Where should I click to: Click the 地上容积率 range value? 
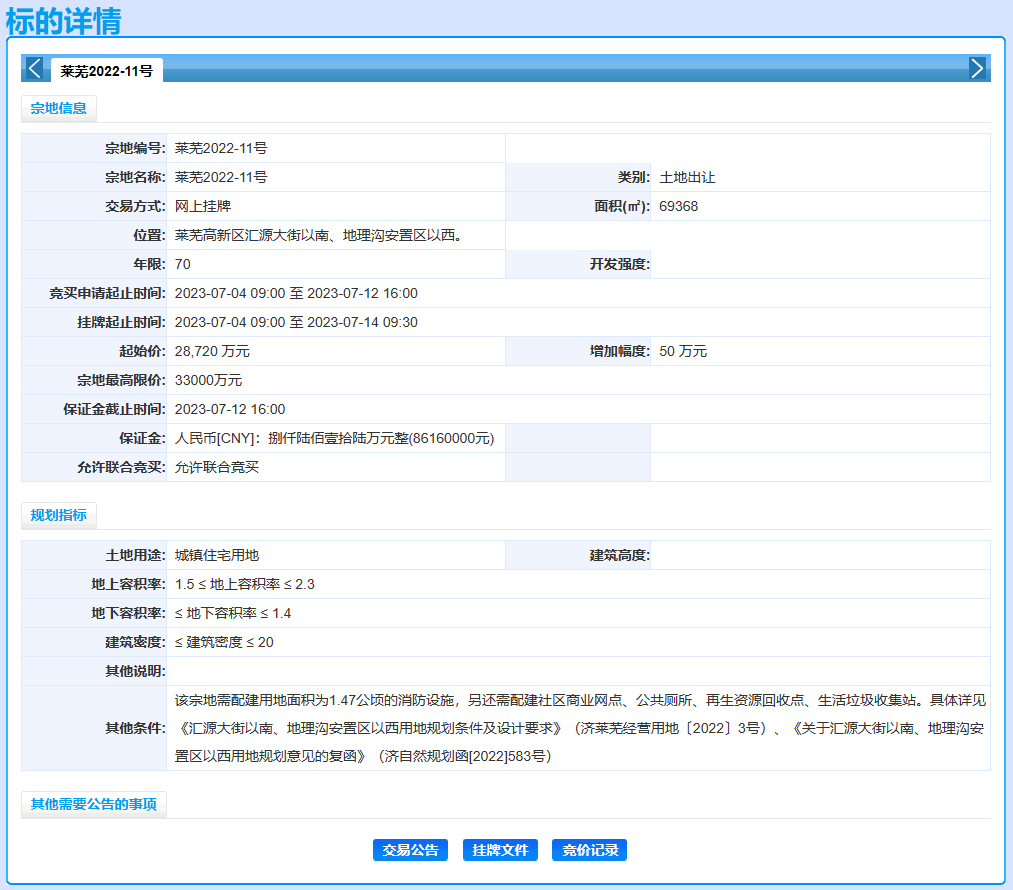[x=244, y=585]
